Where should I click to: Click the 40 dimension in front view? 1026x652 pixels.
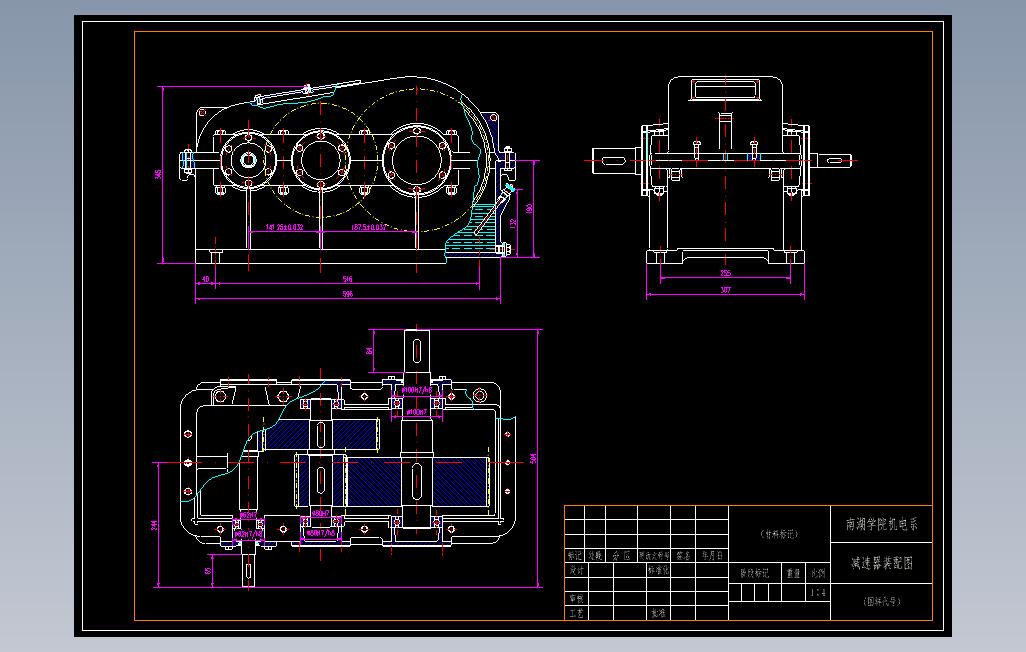tap(205, 280)
